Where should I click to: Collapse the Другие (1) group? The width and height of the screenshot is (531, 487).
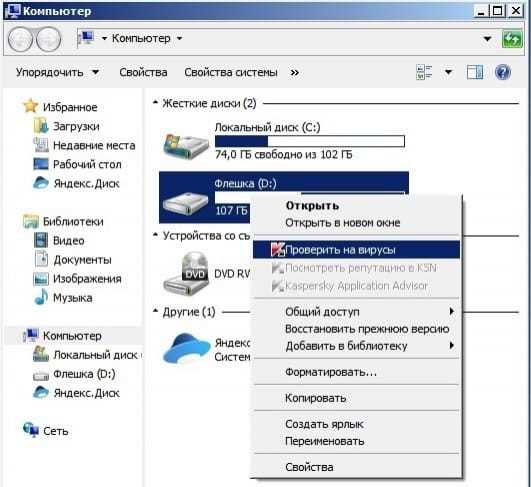(x=155, y=311)
